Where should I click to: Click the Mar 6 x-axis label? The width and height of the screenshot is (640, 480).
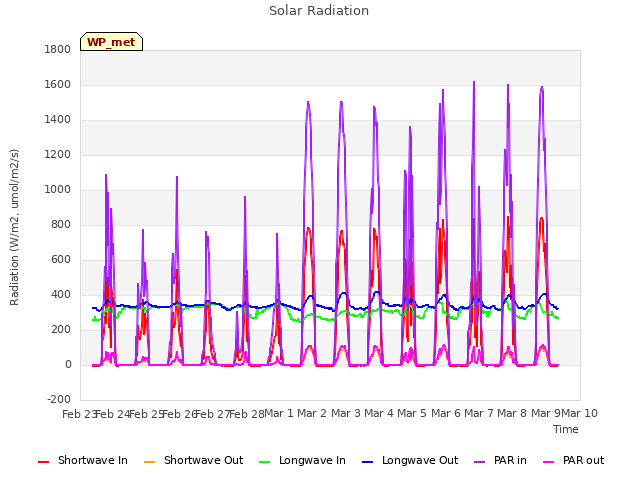pyautogui.click(x=446, y=413)
